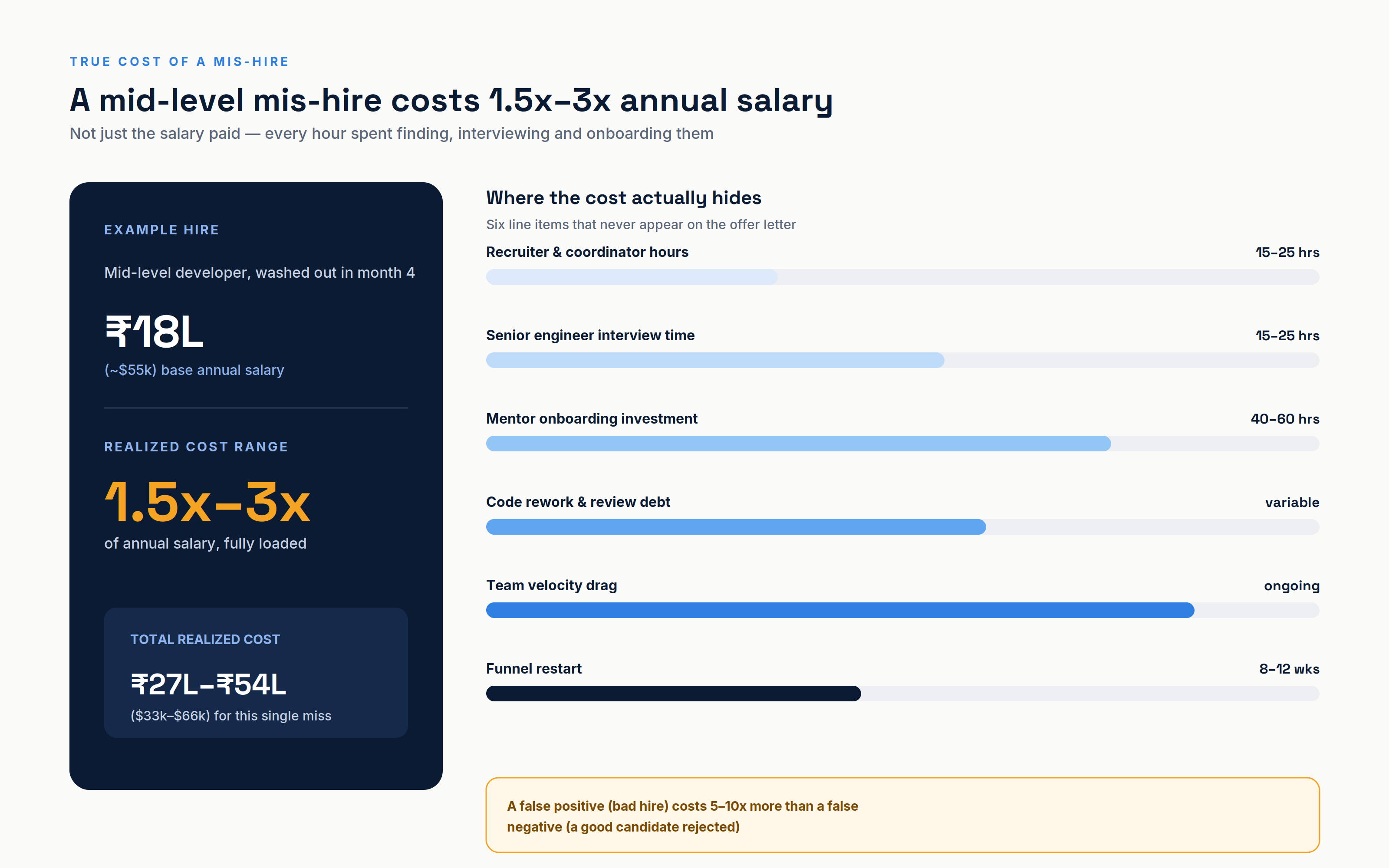This screenshot has height=868, width=1389.
Task: Click 'Where the cost actually hides' heading
Action: (623, 198)
